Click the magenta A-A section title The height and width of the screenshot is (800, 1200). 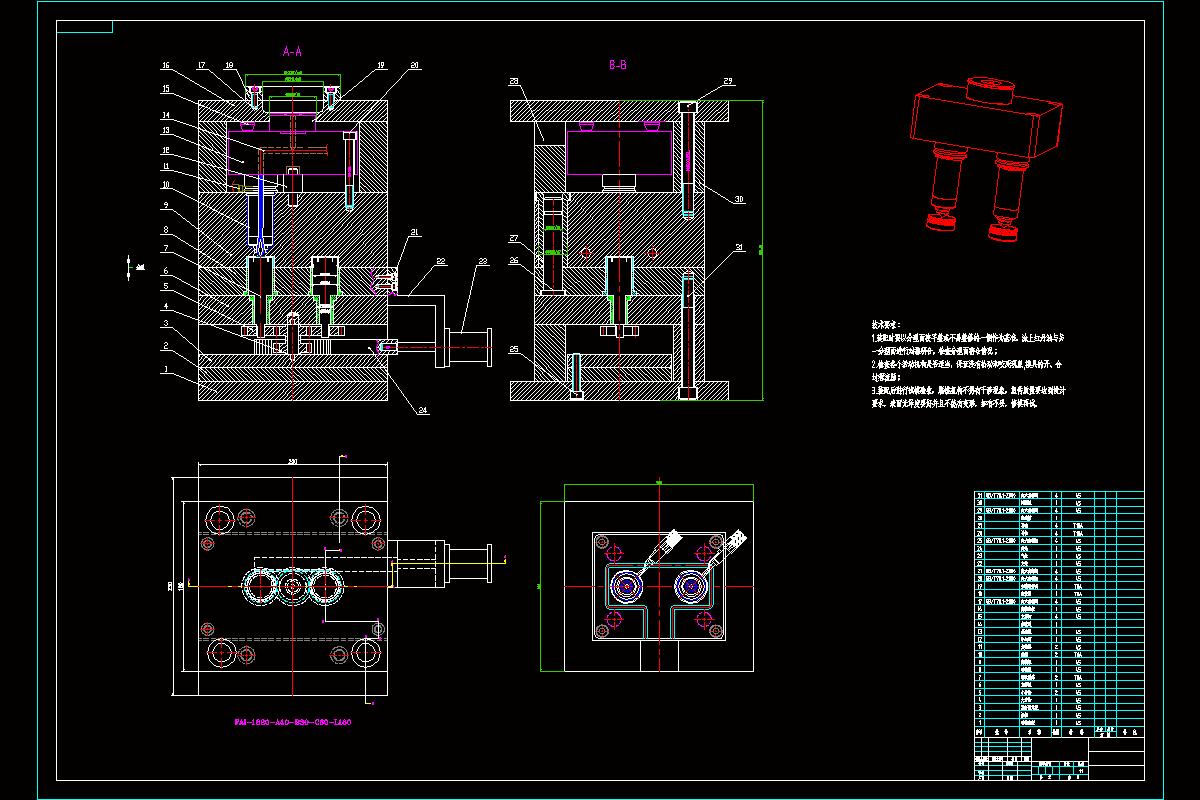[292, 50]
